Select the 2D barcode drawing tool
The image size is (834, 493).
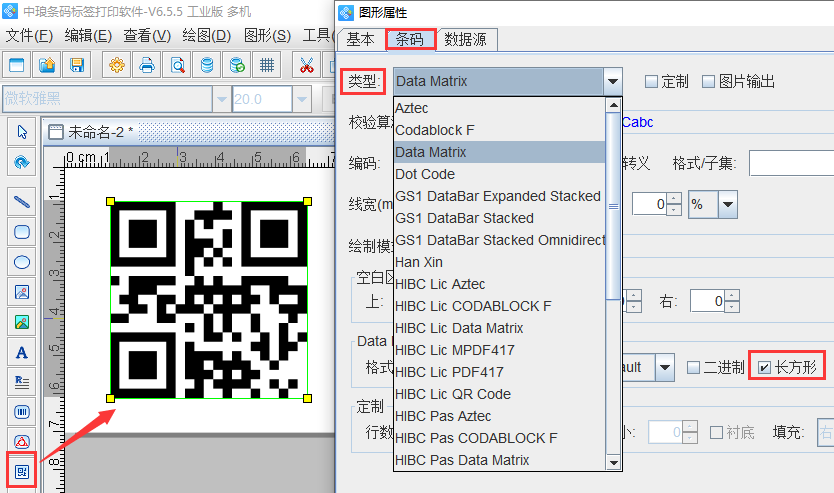(x=21, y=470)
